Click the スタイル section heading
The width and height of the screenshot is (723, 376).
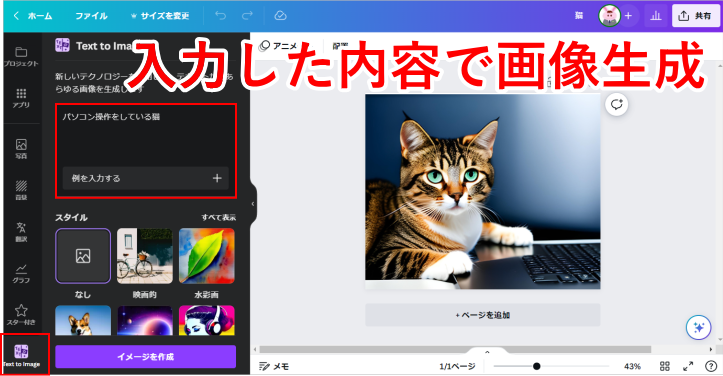click(x=71, y=217)
